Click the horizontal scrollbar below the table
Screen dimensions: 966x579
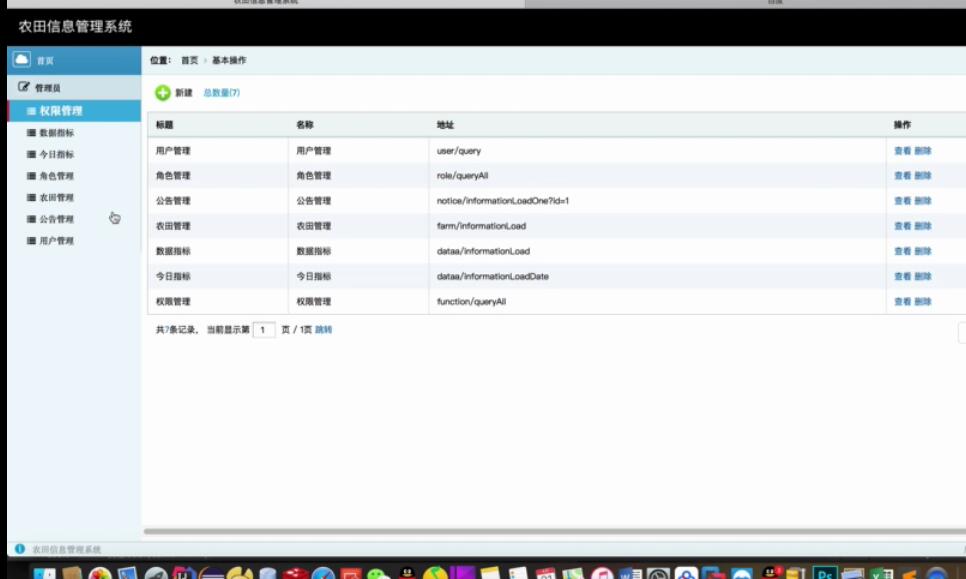[554, 531]
